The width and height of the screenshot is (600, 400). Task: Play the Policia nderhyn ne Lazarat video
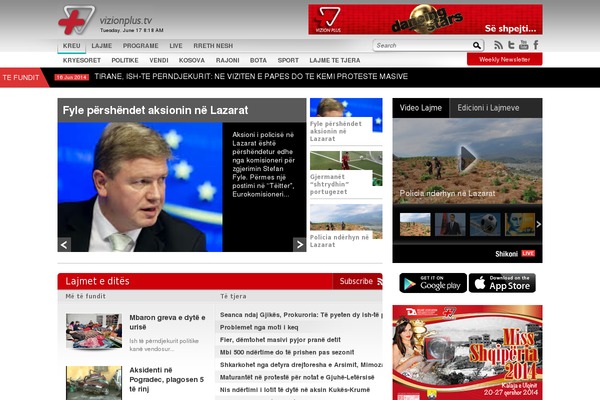point(468,158)
